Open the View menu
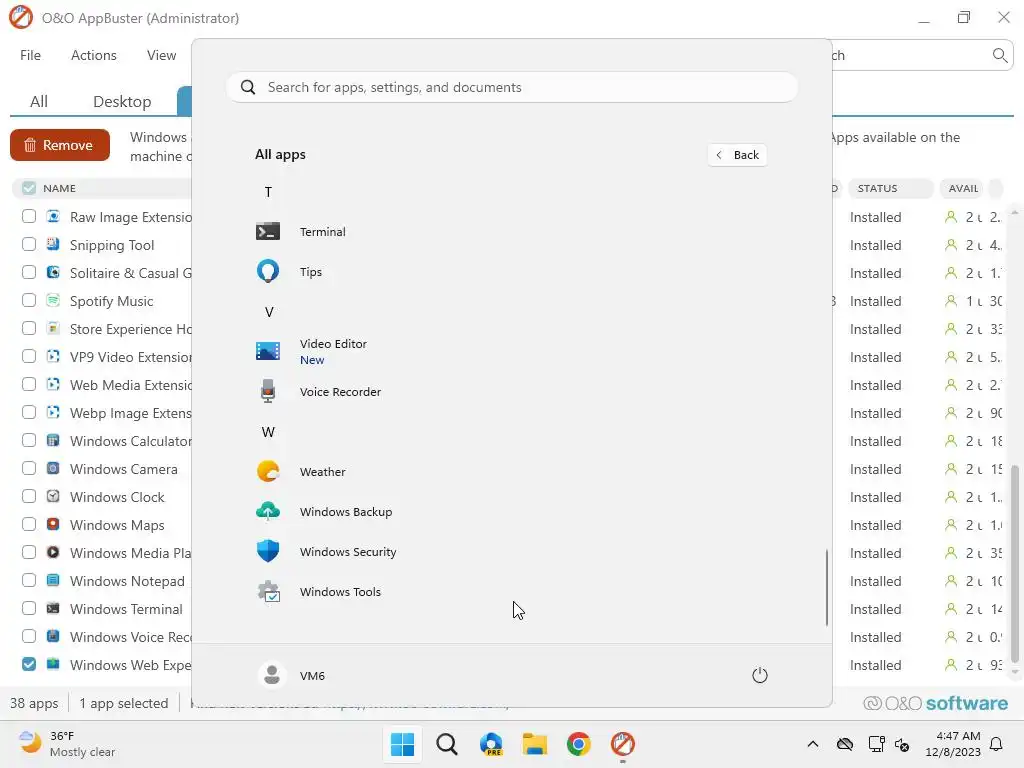Viewport: 1024px width, 768px height. [161, 56]
